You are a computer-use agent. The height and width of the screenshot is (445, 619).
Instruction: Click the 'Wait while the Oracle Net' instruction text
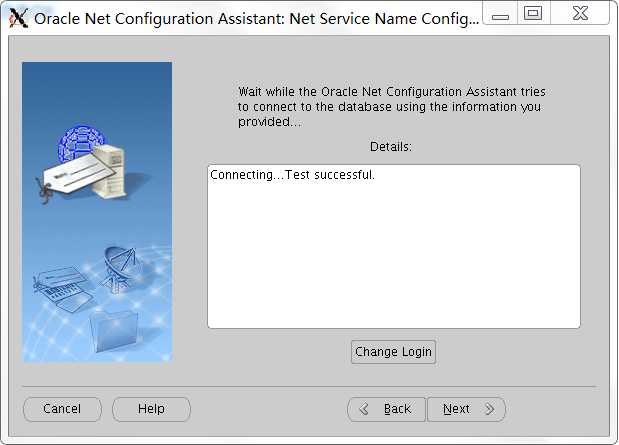392,107
